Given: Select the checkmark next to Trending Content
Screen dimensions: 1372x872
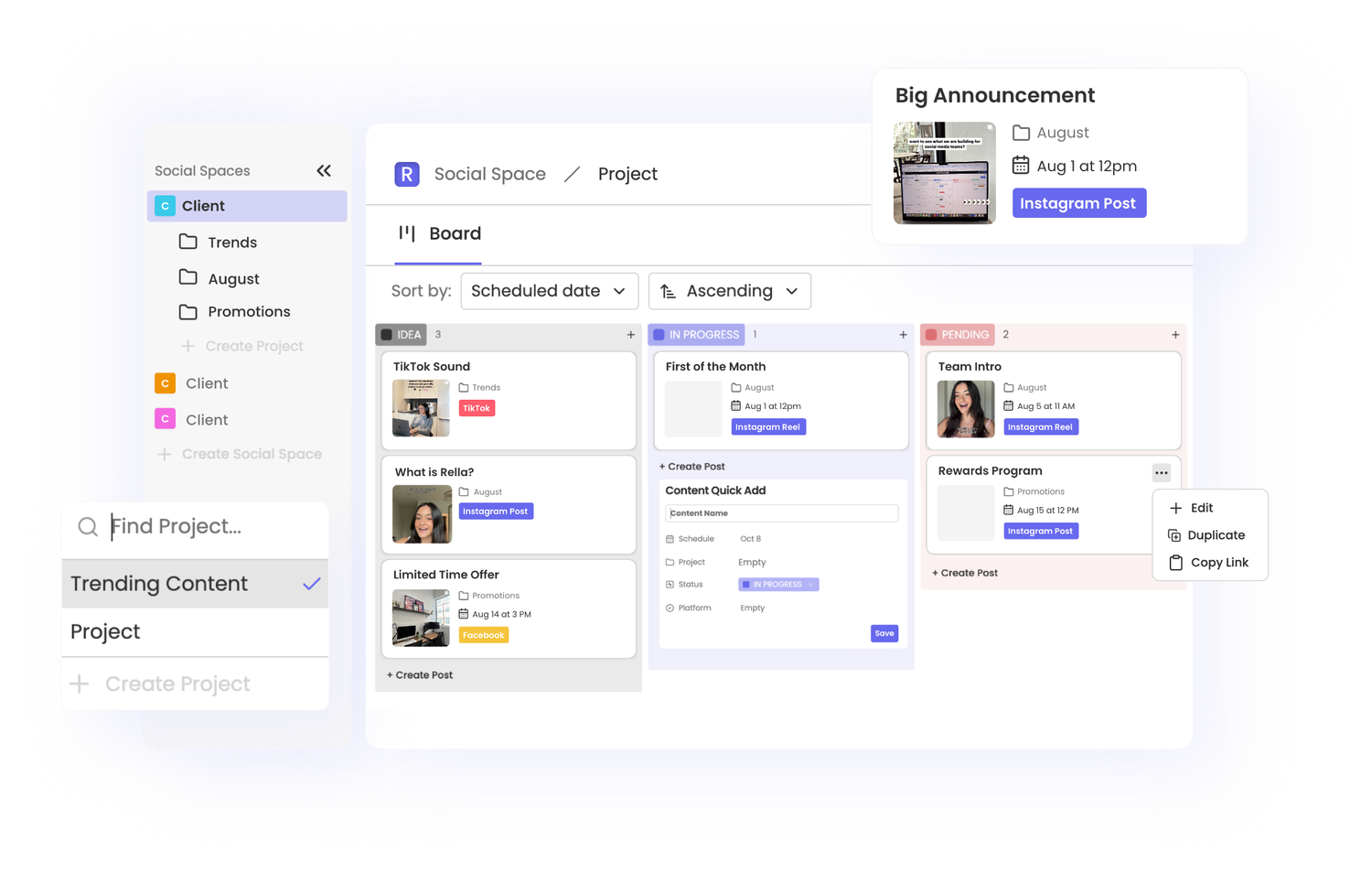Looking at the screenshot, I should click(312, 583).
